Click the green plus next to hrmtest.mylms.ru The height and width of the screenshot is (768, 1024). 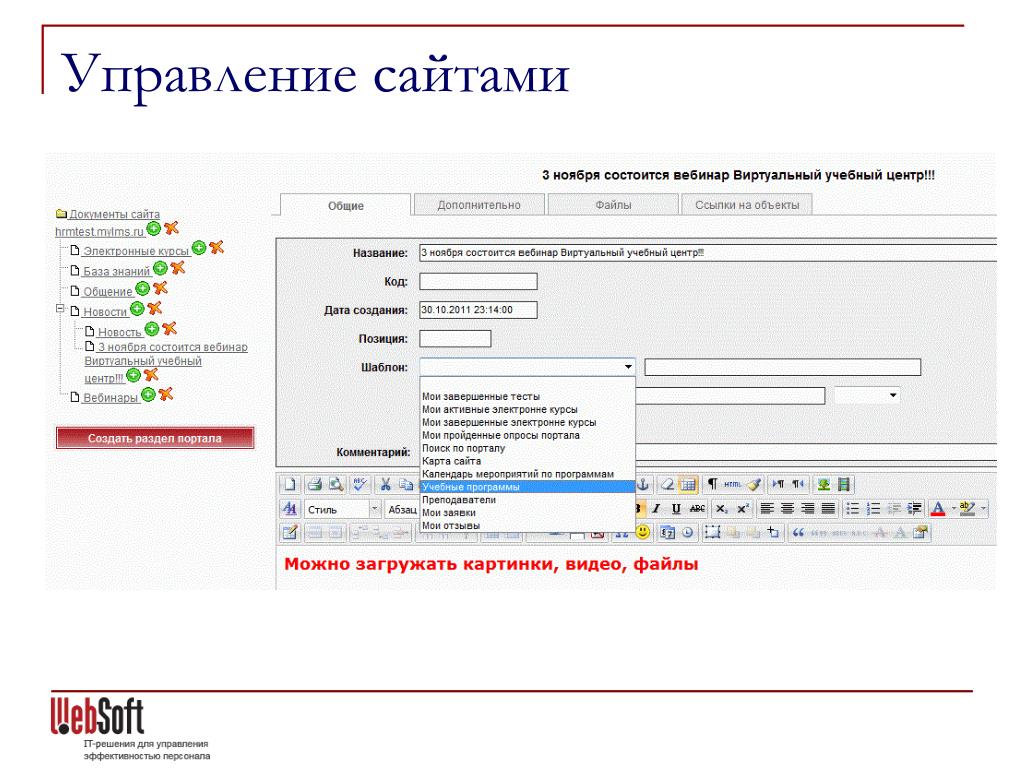coord(153,229)
